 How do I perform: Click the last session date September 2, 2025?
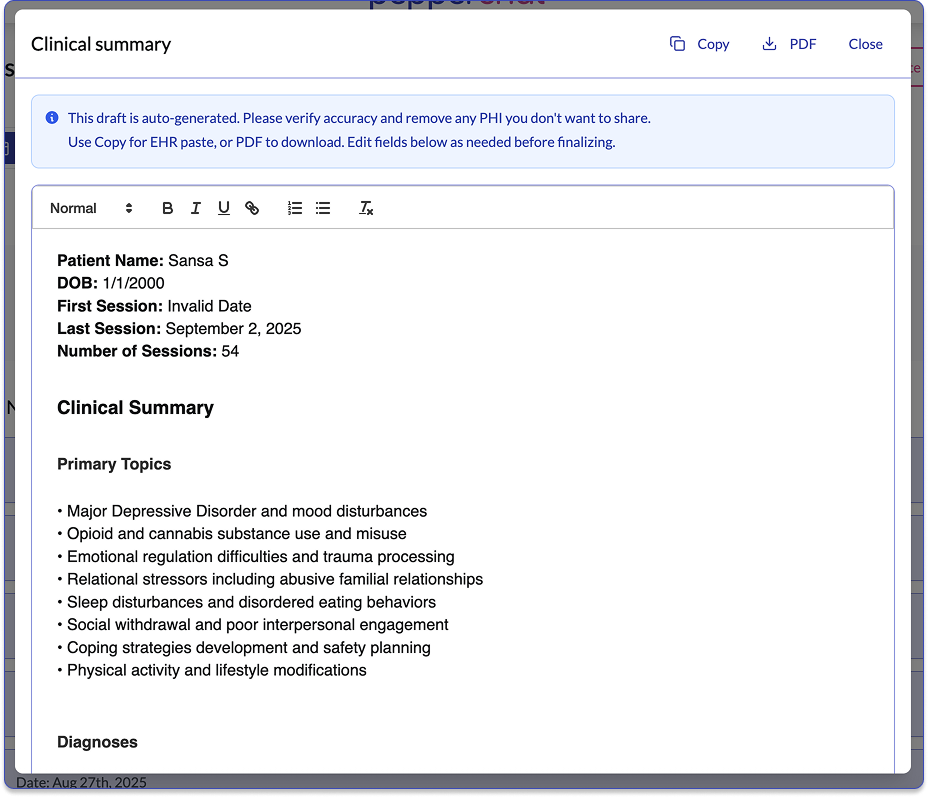click(x=233, y=328)
